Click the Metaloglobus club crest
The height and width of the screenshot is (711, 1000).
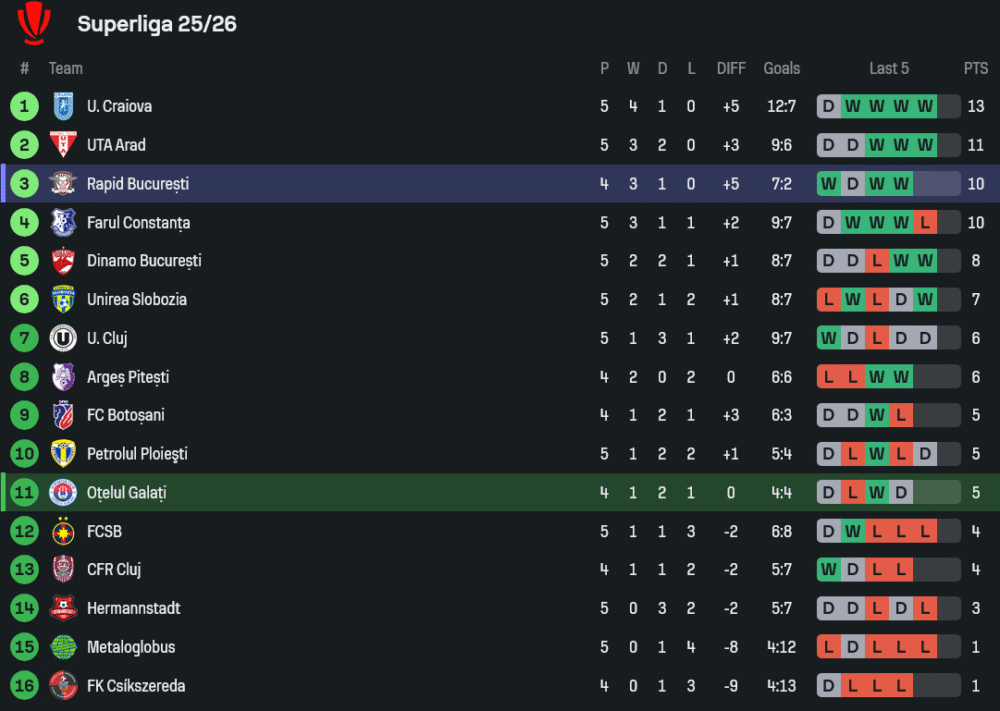[x=63, y=647]
